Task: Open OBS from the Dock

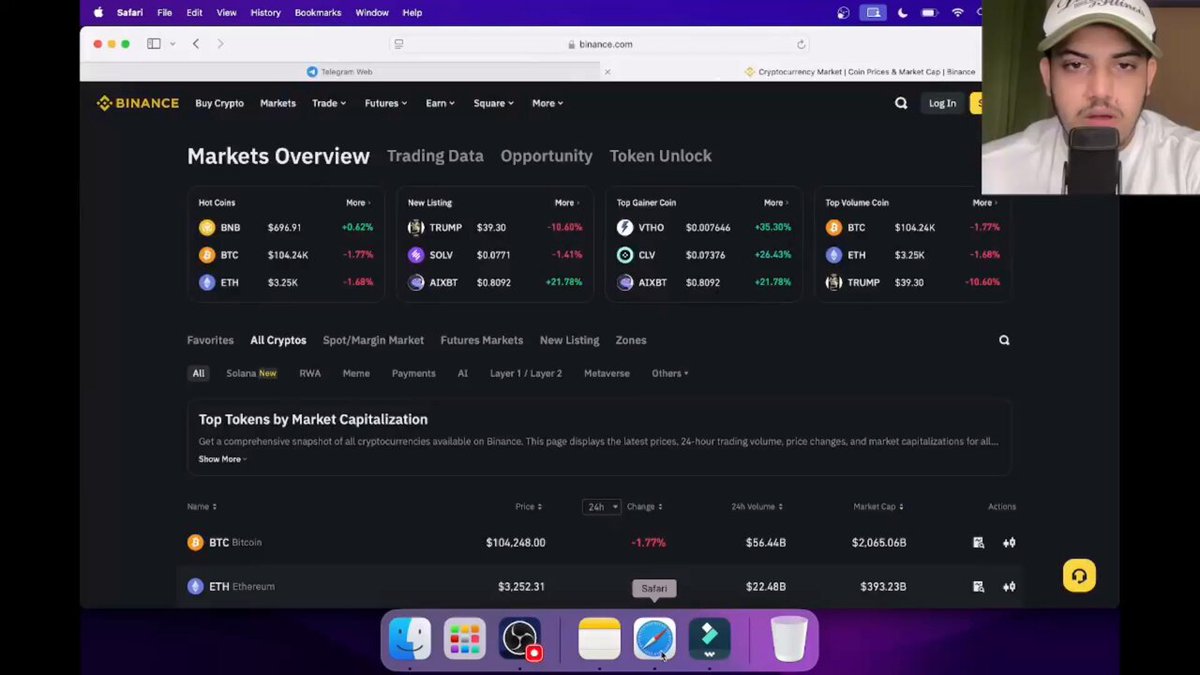Action: pyautogui.click(x=520, y=639)
